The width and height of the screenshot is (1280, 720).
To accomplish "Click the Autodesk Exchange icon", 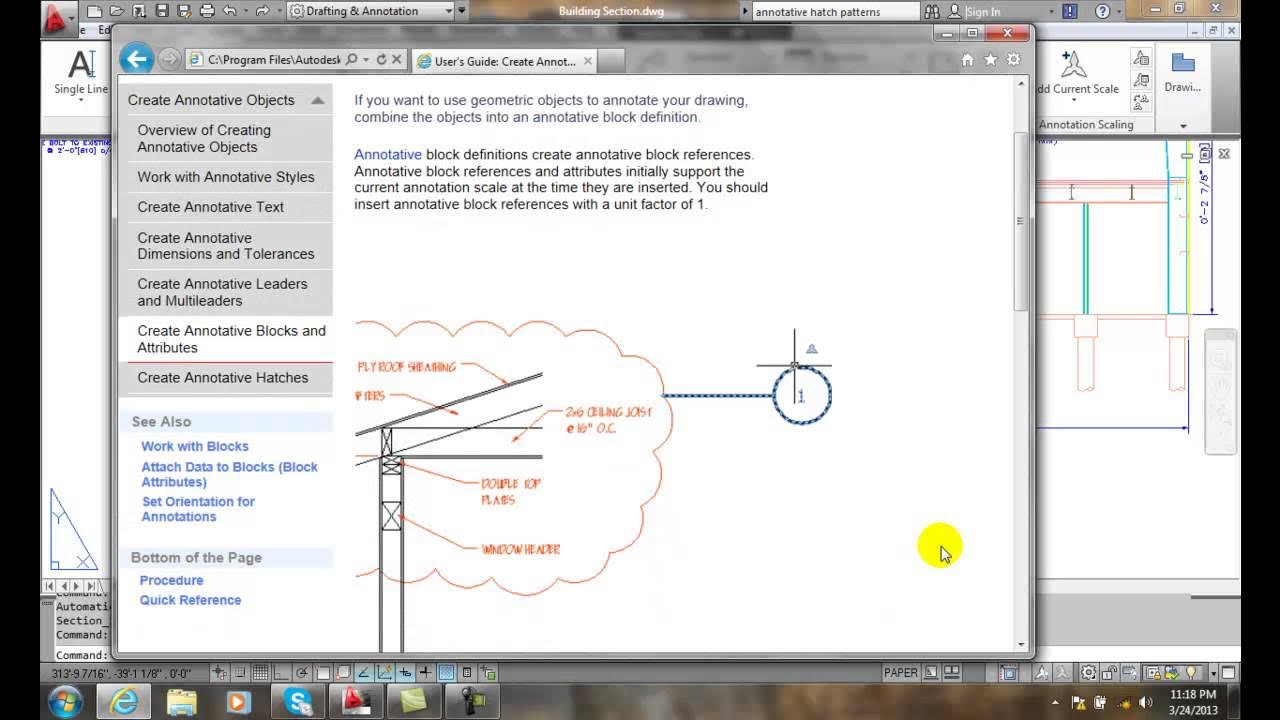I will click(1070, 12).
